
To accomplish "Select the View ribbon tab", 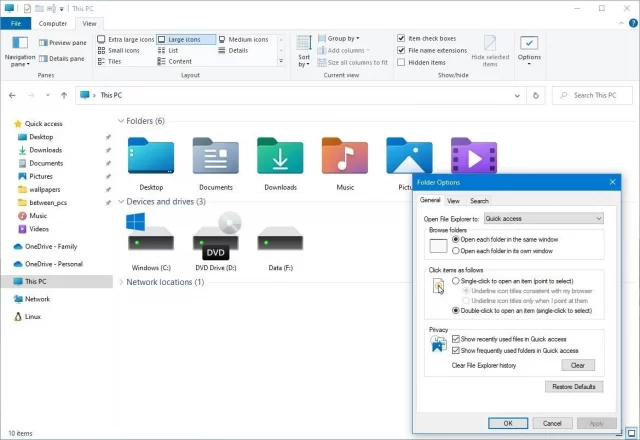I will click(x=89, y=24).
